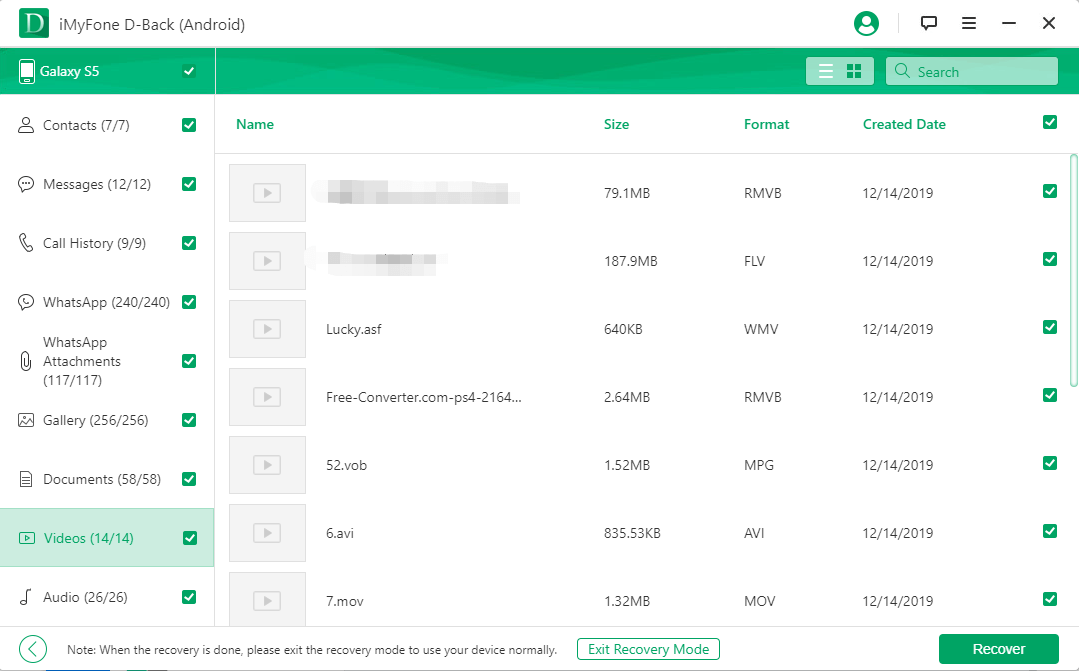Screen dimensions: 1079x671
Task: Sort by the Created Date column header
Action: point(904,125)
